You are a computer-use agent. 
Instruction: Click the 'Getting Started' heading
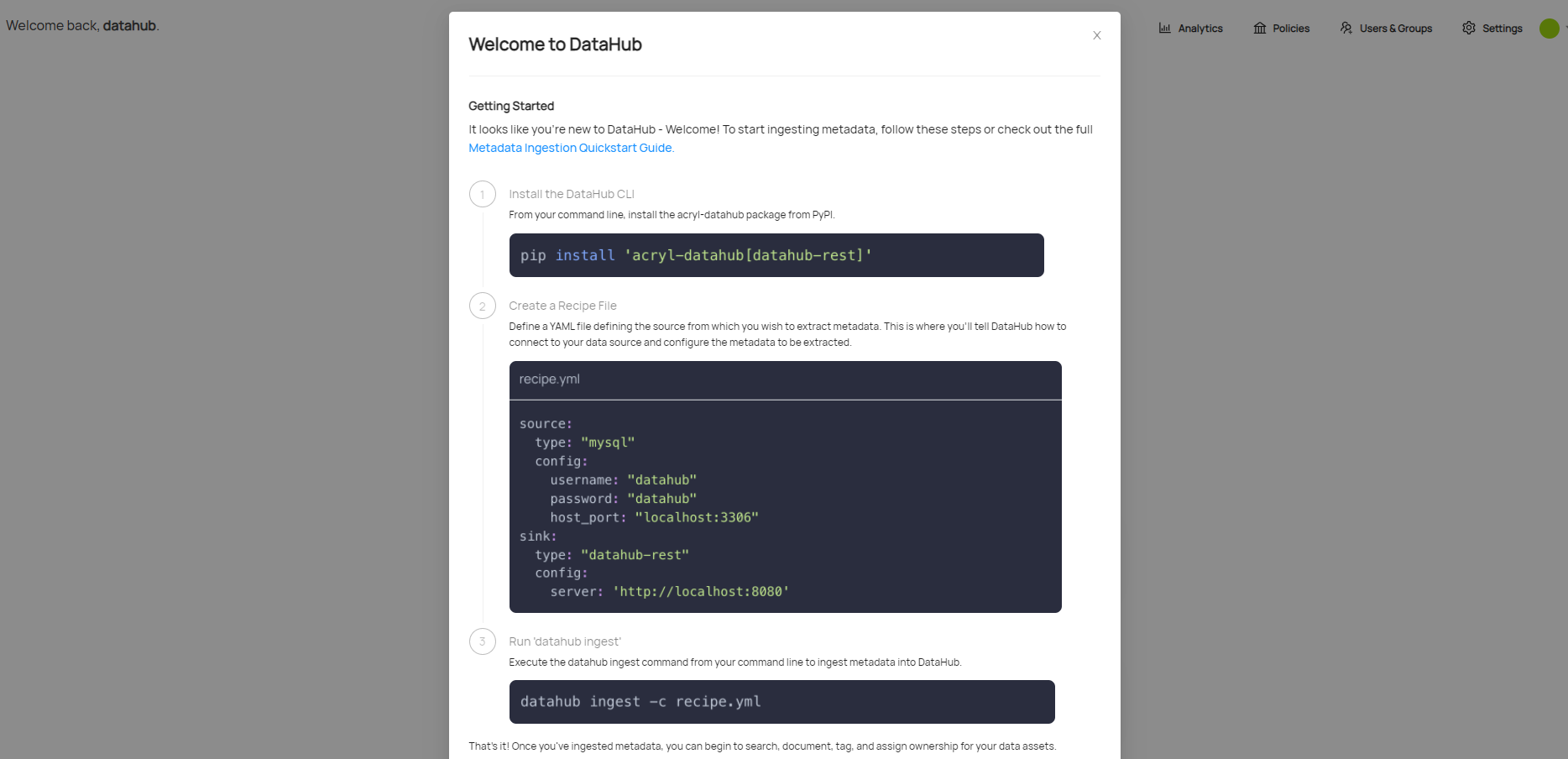click(x=511, y=106)
